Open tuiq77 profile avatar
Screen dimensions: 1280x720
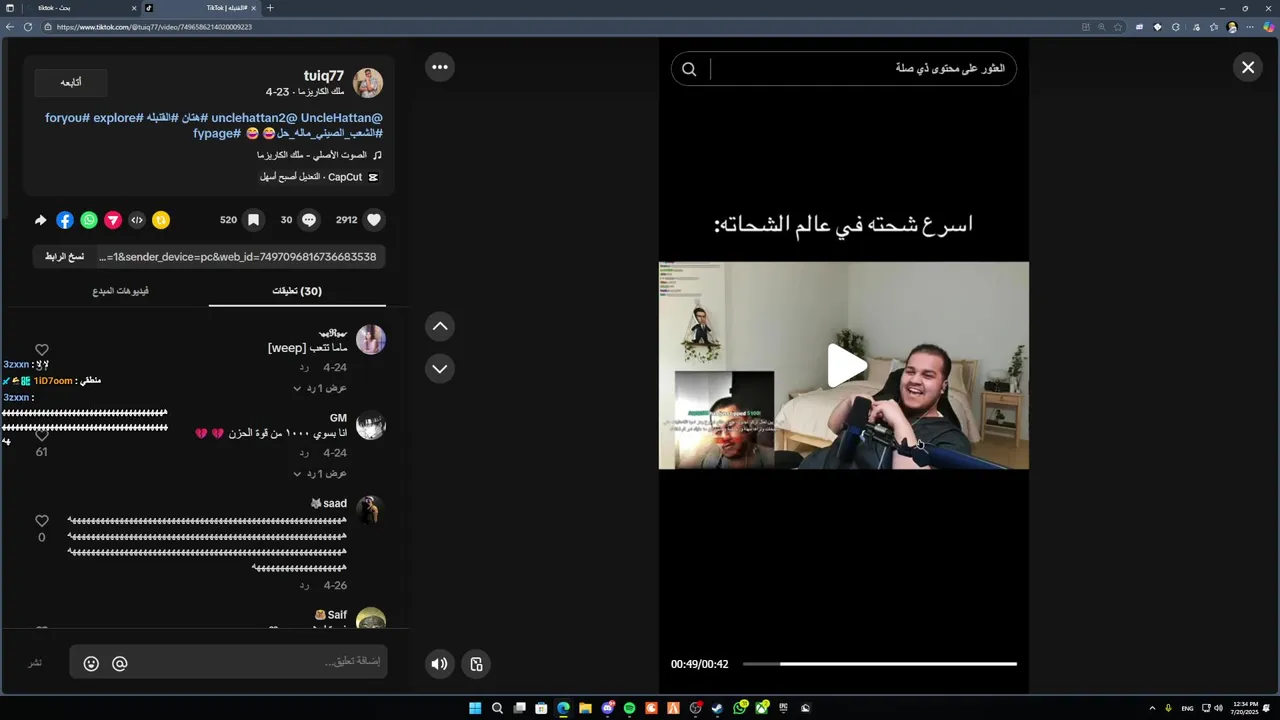pos(368,83)
